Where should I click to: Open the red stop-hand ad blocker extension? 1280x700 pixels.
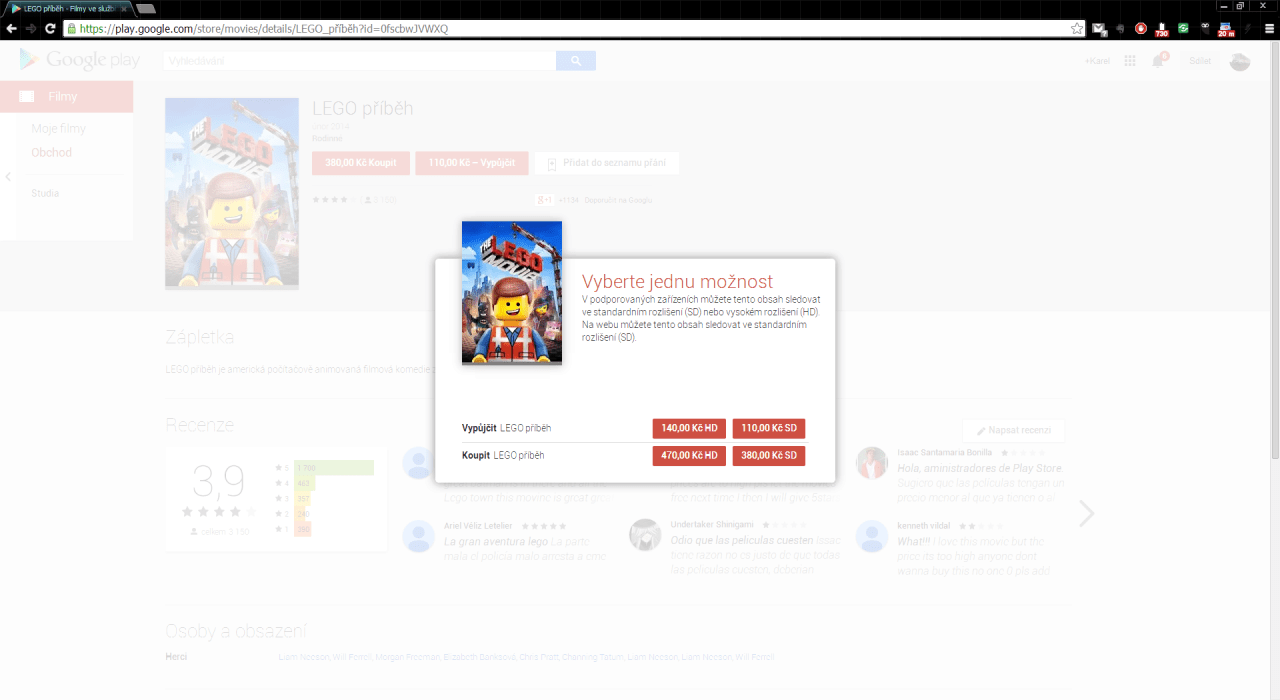click(x=1141, y=29)
